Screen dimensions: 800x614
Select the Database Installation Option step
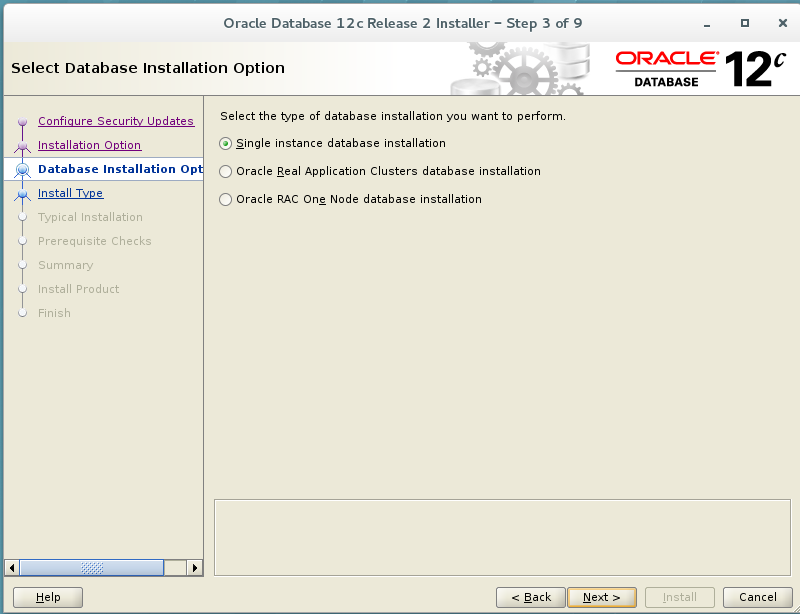(120, 169)
